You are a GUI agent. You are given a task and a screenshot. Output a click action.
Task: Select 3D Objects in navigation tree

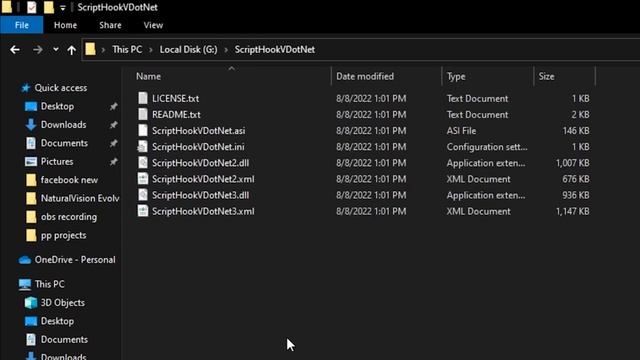[x=62, y=302]
